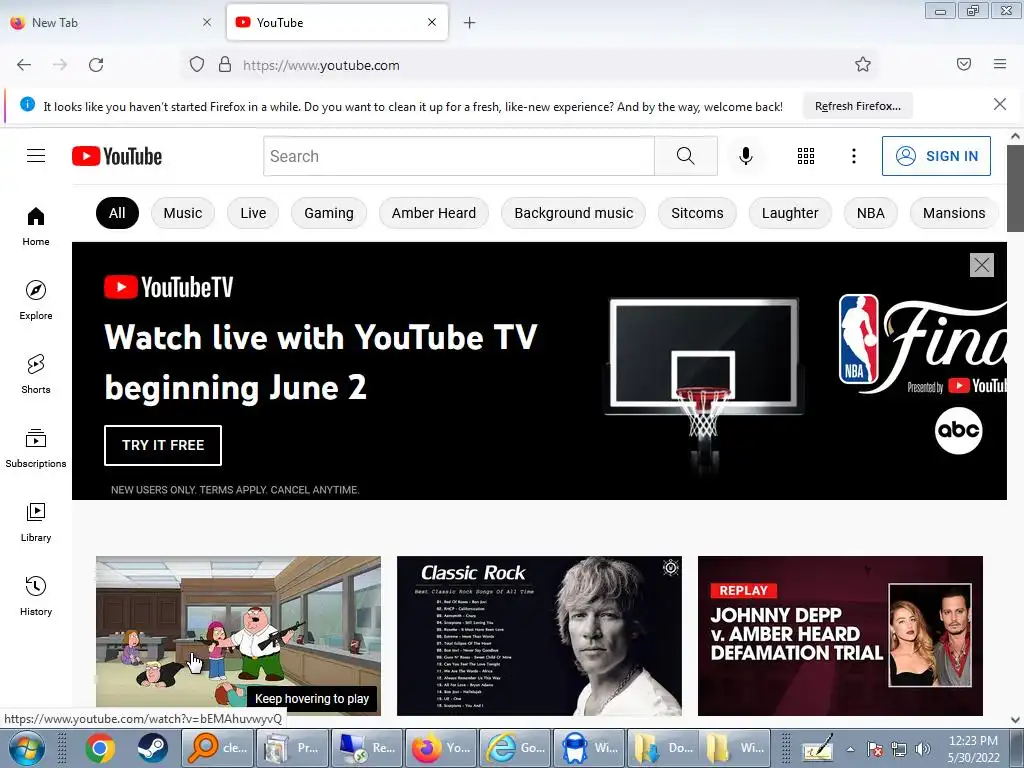Open Shorts in sidebar

[36, 374]
